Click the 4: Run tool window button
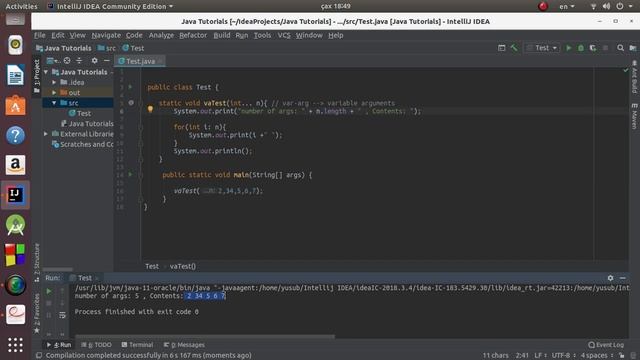This screenshot has width=640, height=360. pos(59,345)
